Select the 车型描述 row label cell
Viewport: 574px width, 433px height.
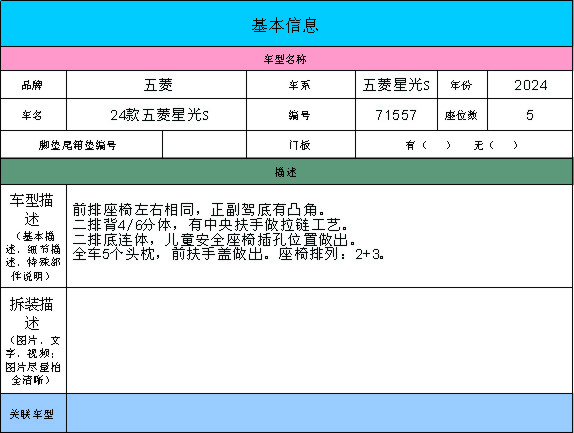[33, 236]
